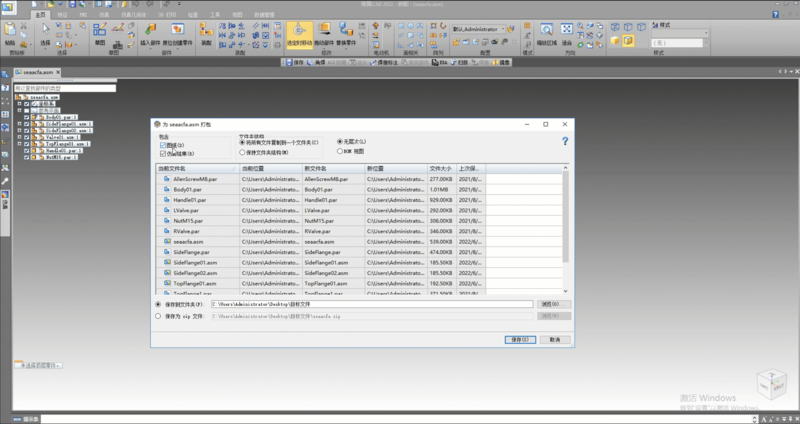Image resolution: width=800 pixels, height=424 pixels.
Task: Click the save-to-folder path input field
Action: tap(372, 303)
